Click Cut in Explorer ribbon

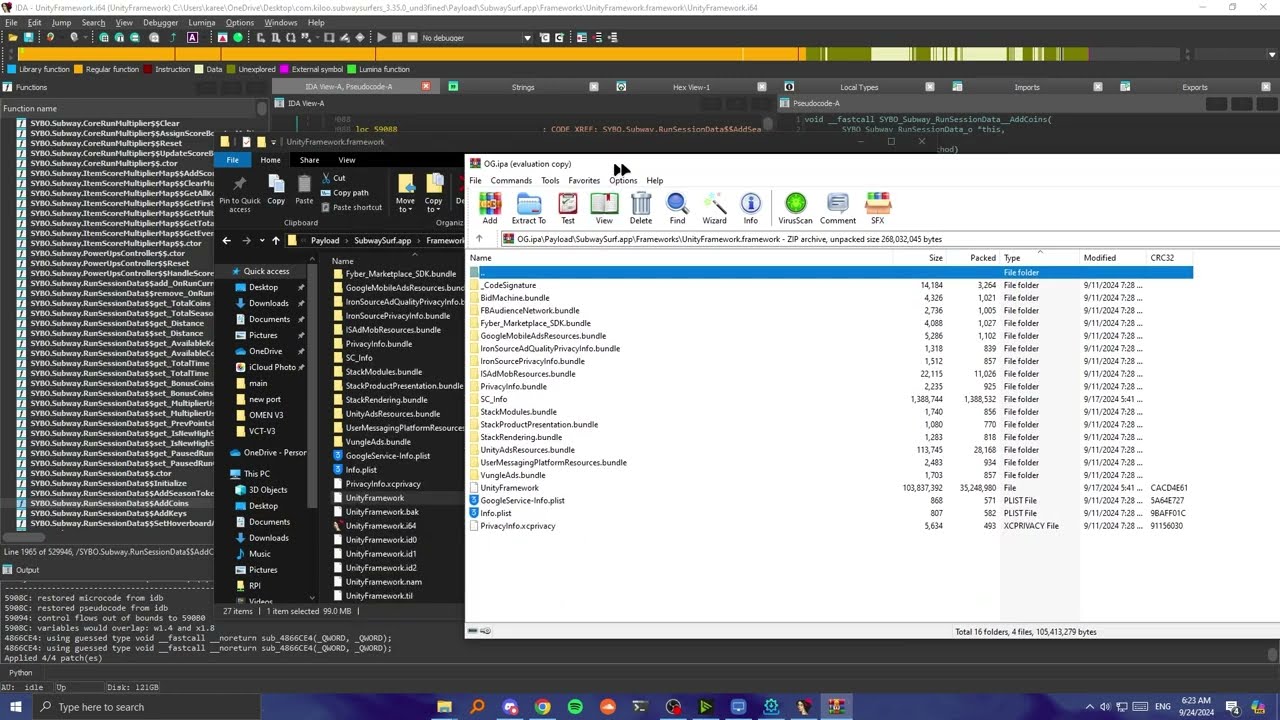tap(333, 178)
